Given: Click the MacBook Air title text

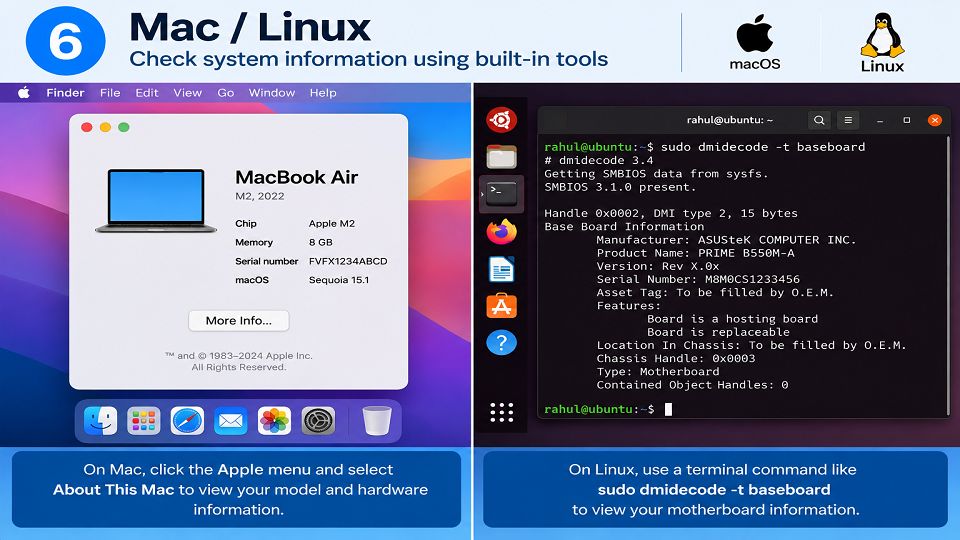Looking at the screenshot, I should click(296, 178).
